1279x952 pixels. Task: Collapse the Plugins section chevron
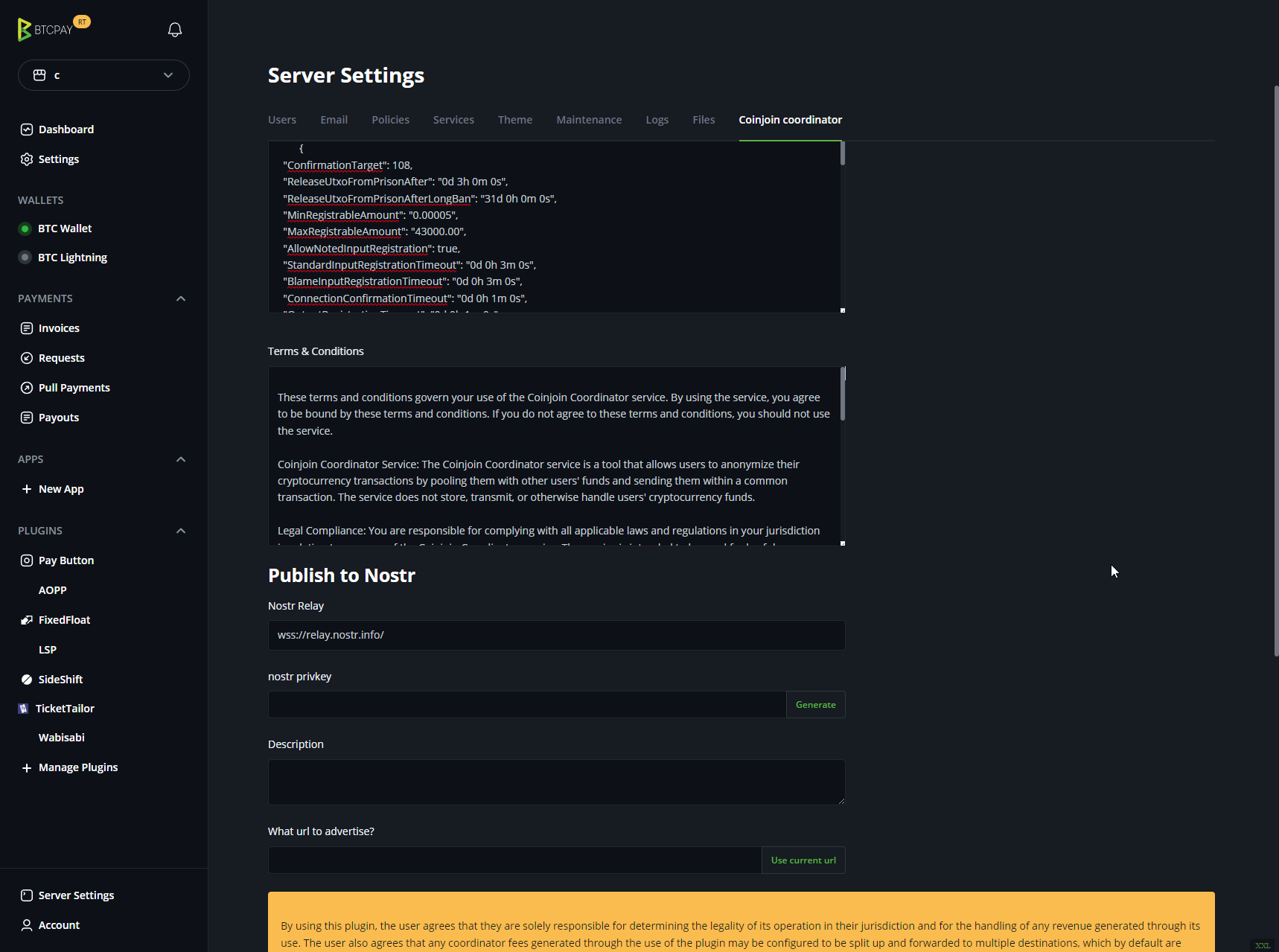[x=181, y=531]
